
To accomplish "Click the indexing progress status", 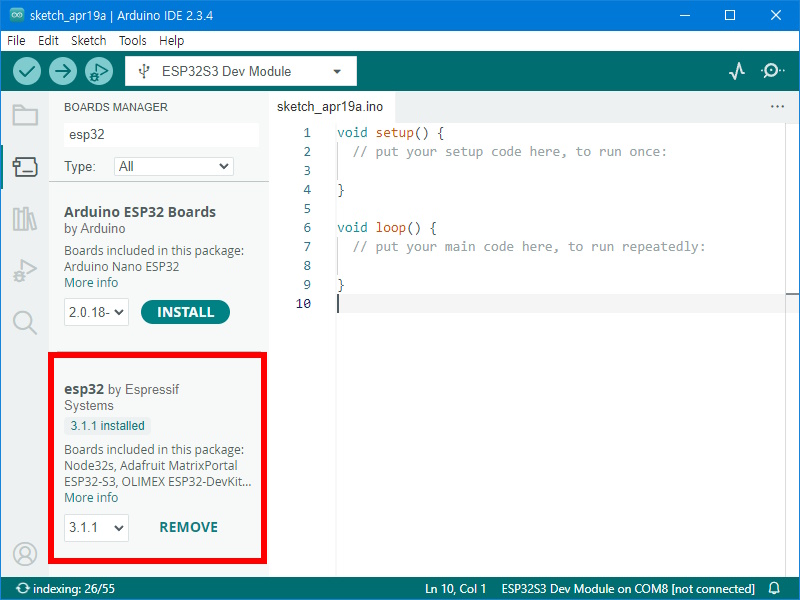I will tap(66, 589).
